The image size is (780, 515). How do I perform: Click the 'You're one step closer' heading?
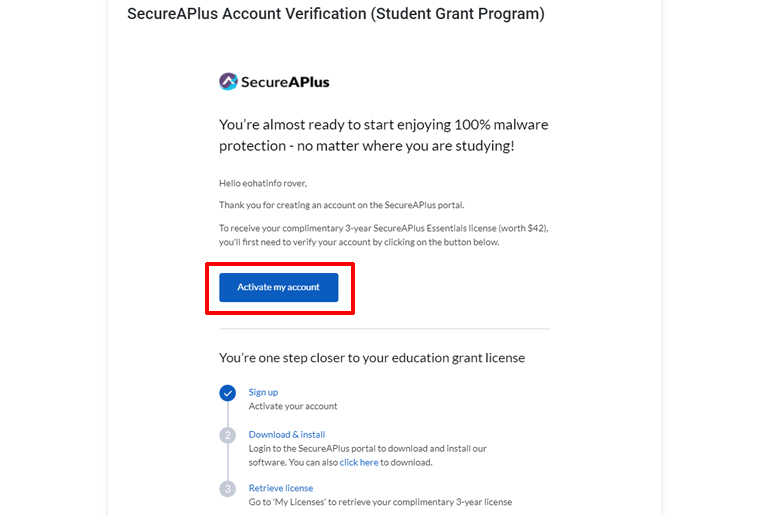[372, 358]
